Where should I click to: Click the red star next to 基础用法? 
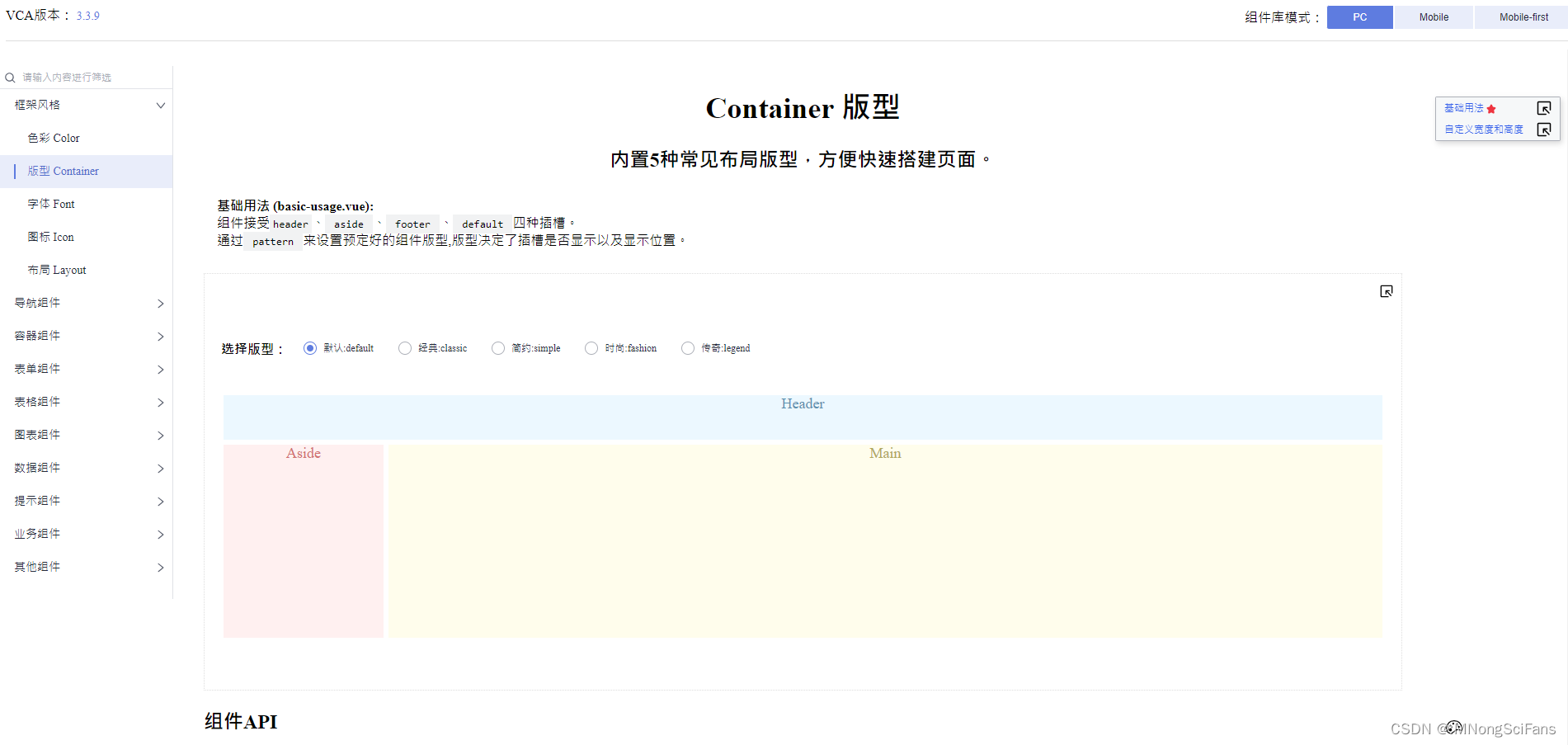pos(1490,107)
